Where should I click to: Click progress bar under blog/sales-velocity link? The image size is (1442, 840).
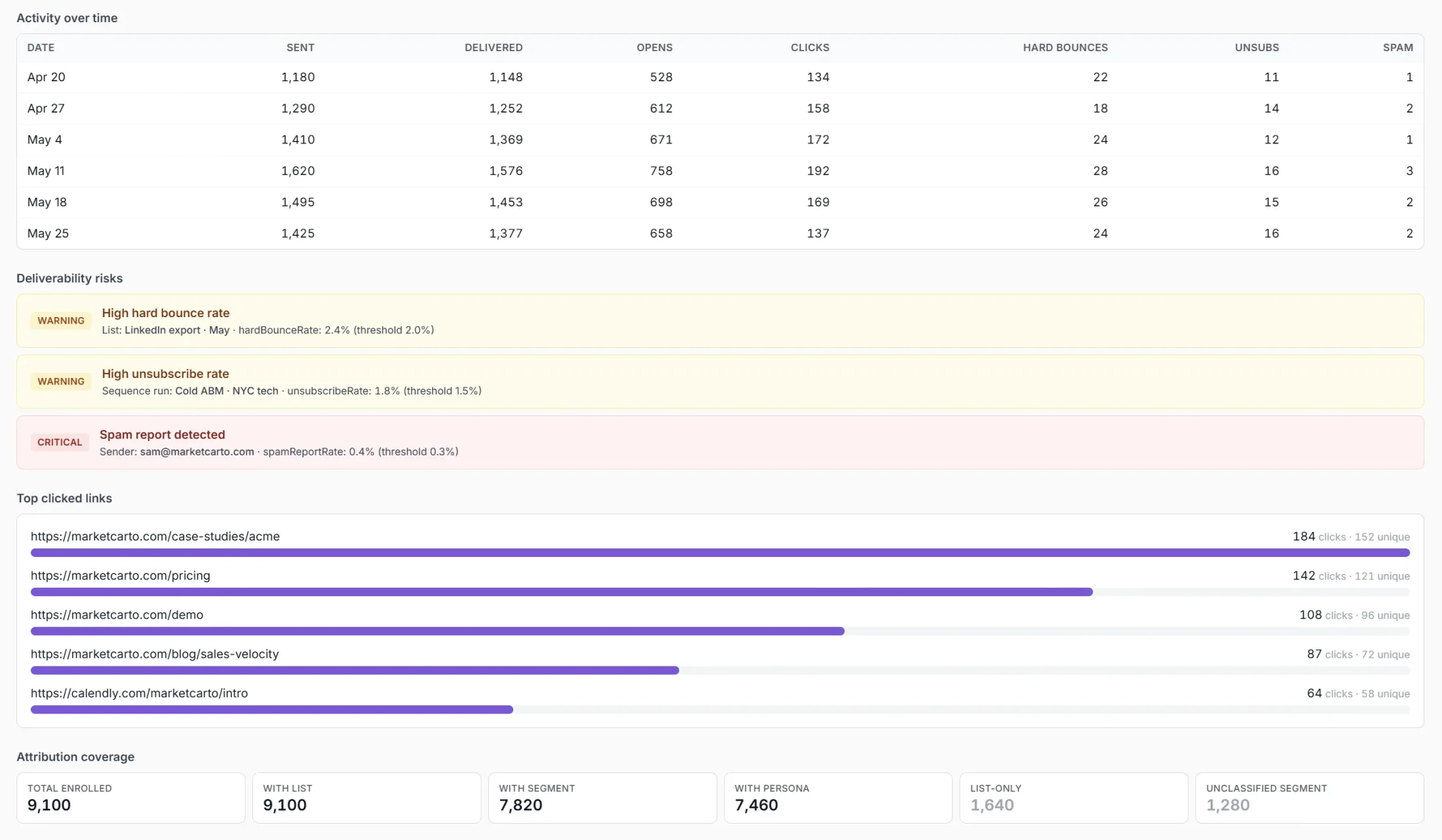click(x=720, y=671)
